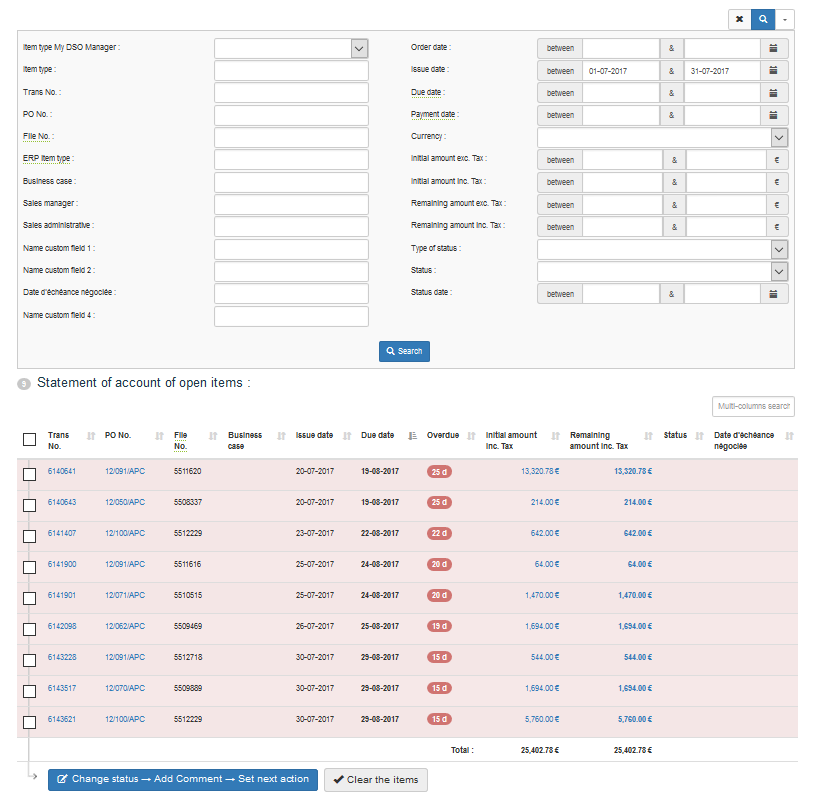The image size is (816, 800).
Task: Select the row checkbox for 6141900
Action: click(29, 568)
